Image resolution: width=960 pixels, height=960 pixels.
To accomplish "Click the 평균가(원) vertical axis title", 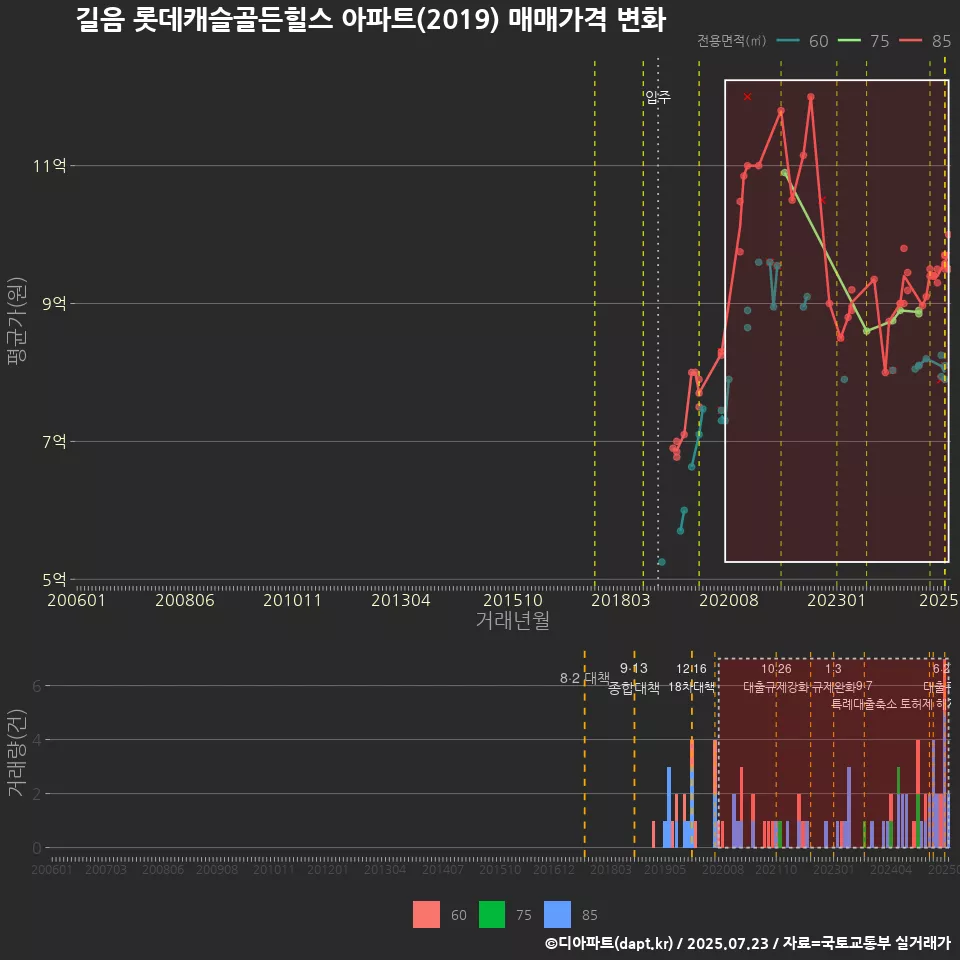I will click(x=17, y=321).
